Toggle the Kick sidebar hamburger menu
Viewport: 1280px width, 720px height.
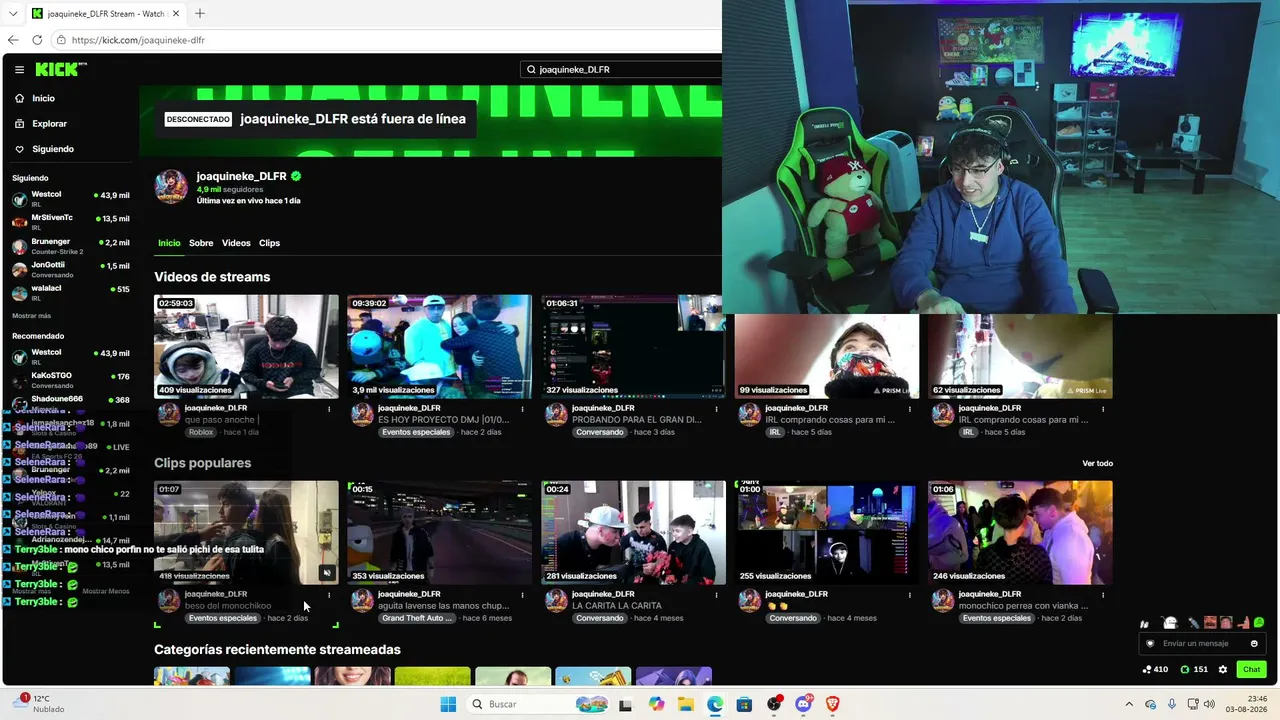19,70
